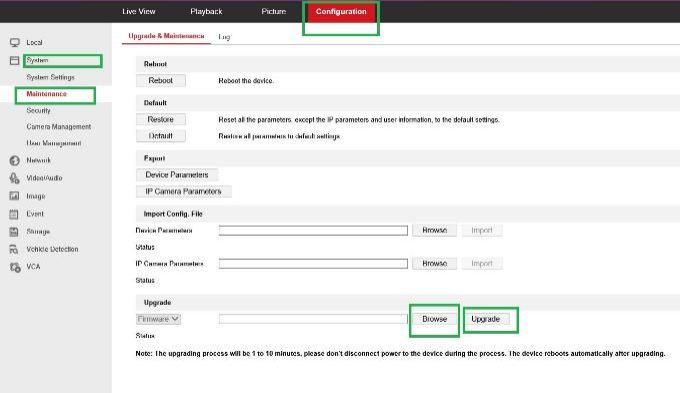
Task: Click the Local monitor icon in sidebar
Action: tap(15, 43)
